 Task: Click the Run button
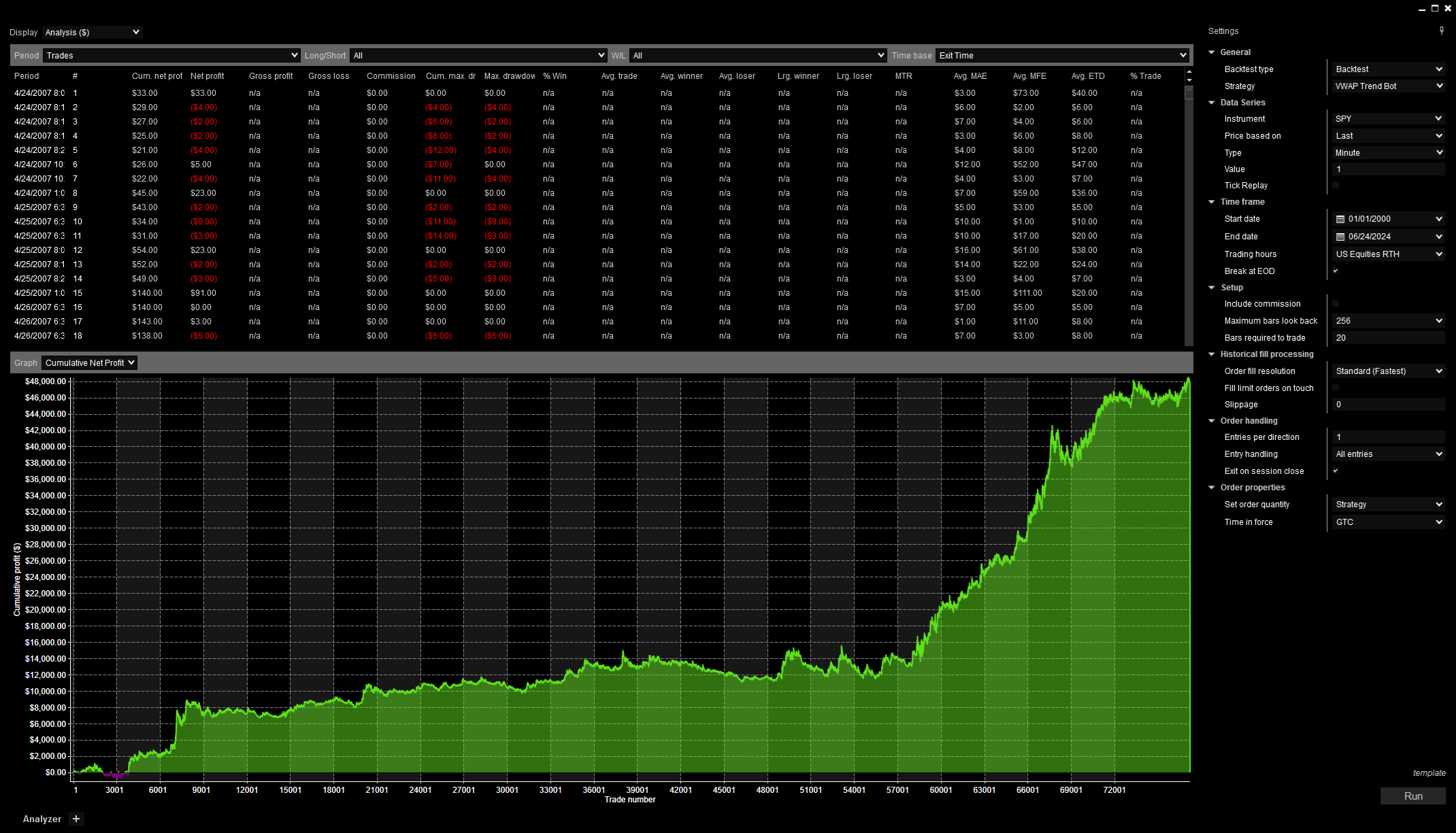(x=1413, y=796)
